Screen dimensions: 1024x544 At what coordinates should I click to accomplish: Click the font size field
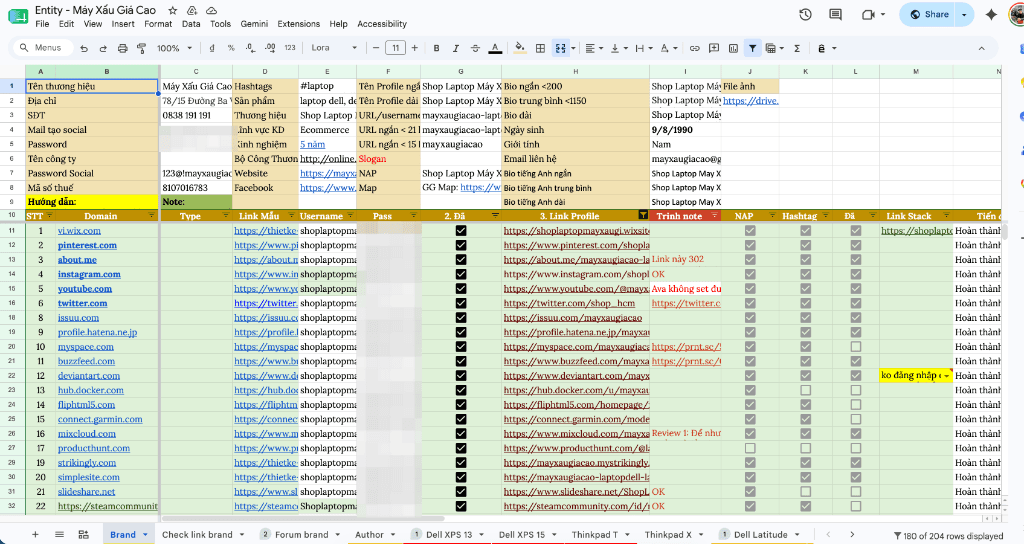(395, 48)
